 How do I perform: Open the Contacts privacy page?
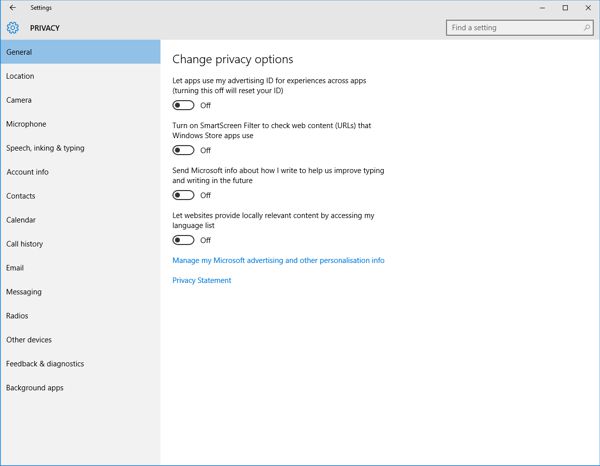21,196
